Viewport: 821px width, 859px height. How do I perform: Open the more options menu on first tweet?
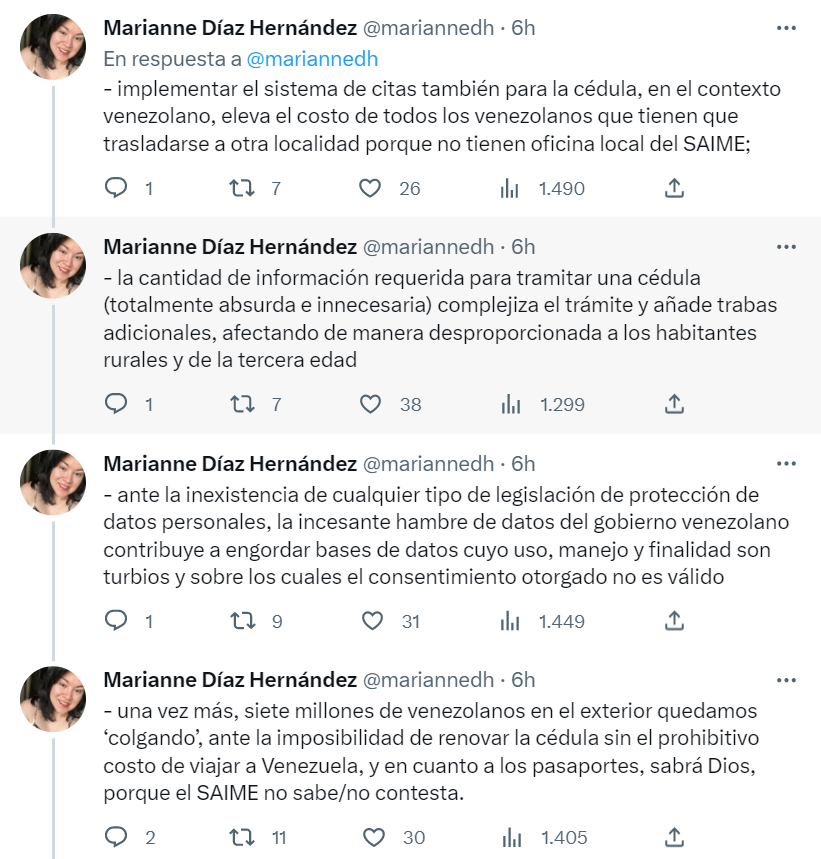(786, 28)
